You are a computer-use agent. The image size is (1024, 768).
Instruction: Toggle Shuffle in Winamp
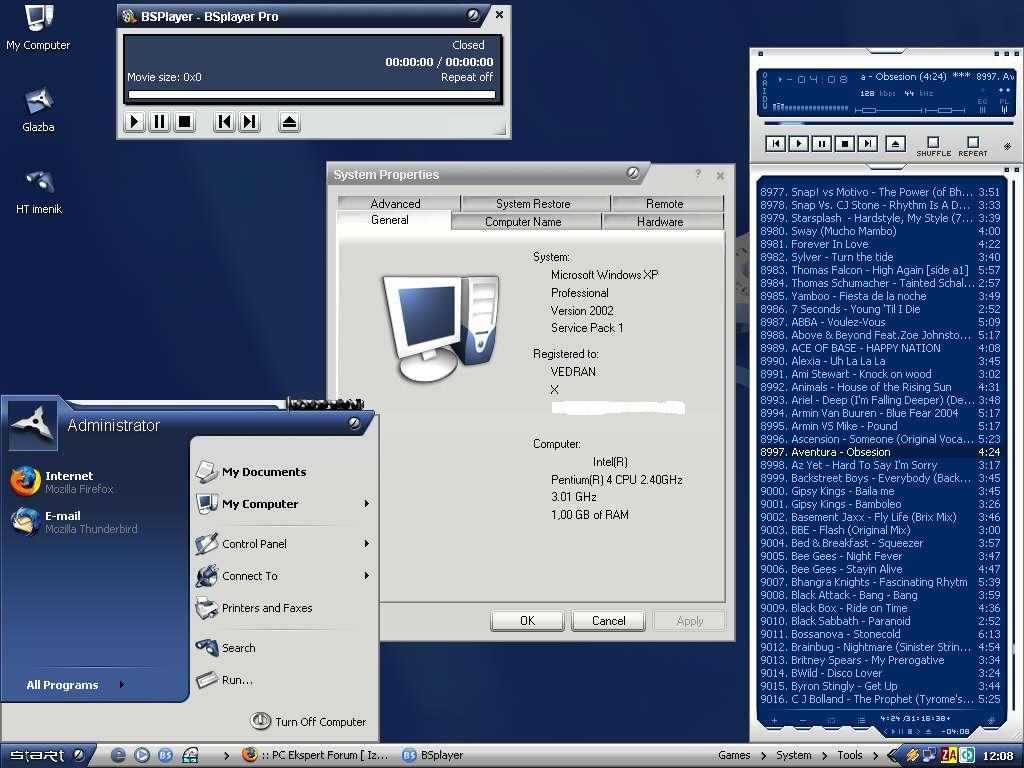click(933, 143)
